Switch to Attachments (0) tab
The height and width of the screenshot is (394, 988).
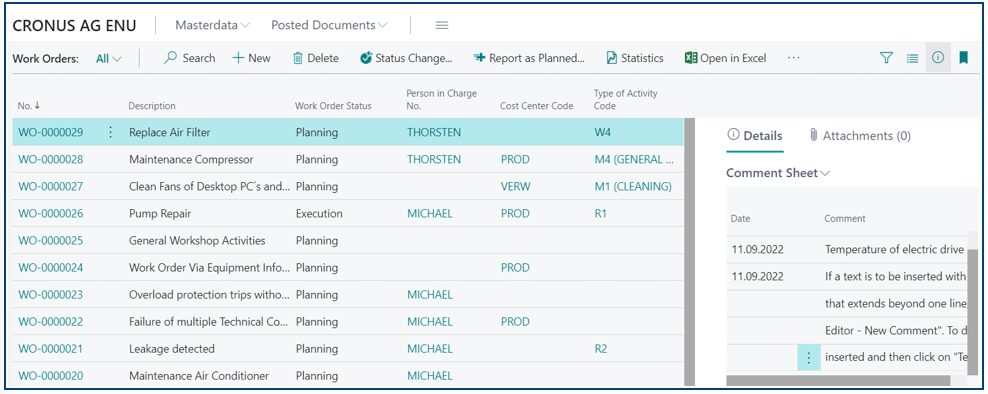(860, 136)
